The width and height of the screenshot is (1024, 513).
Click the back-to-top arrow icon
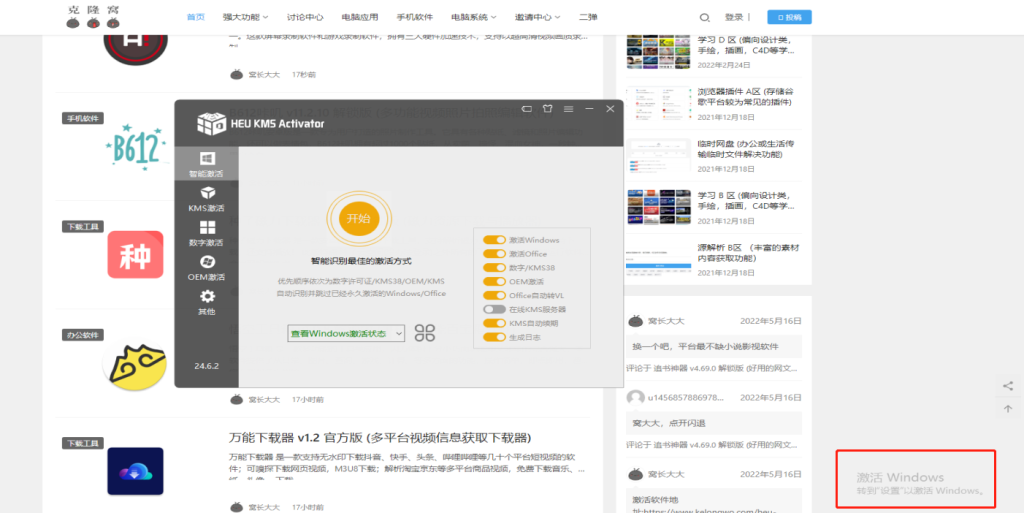tap(1008, 409)
